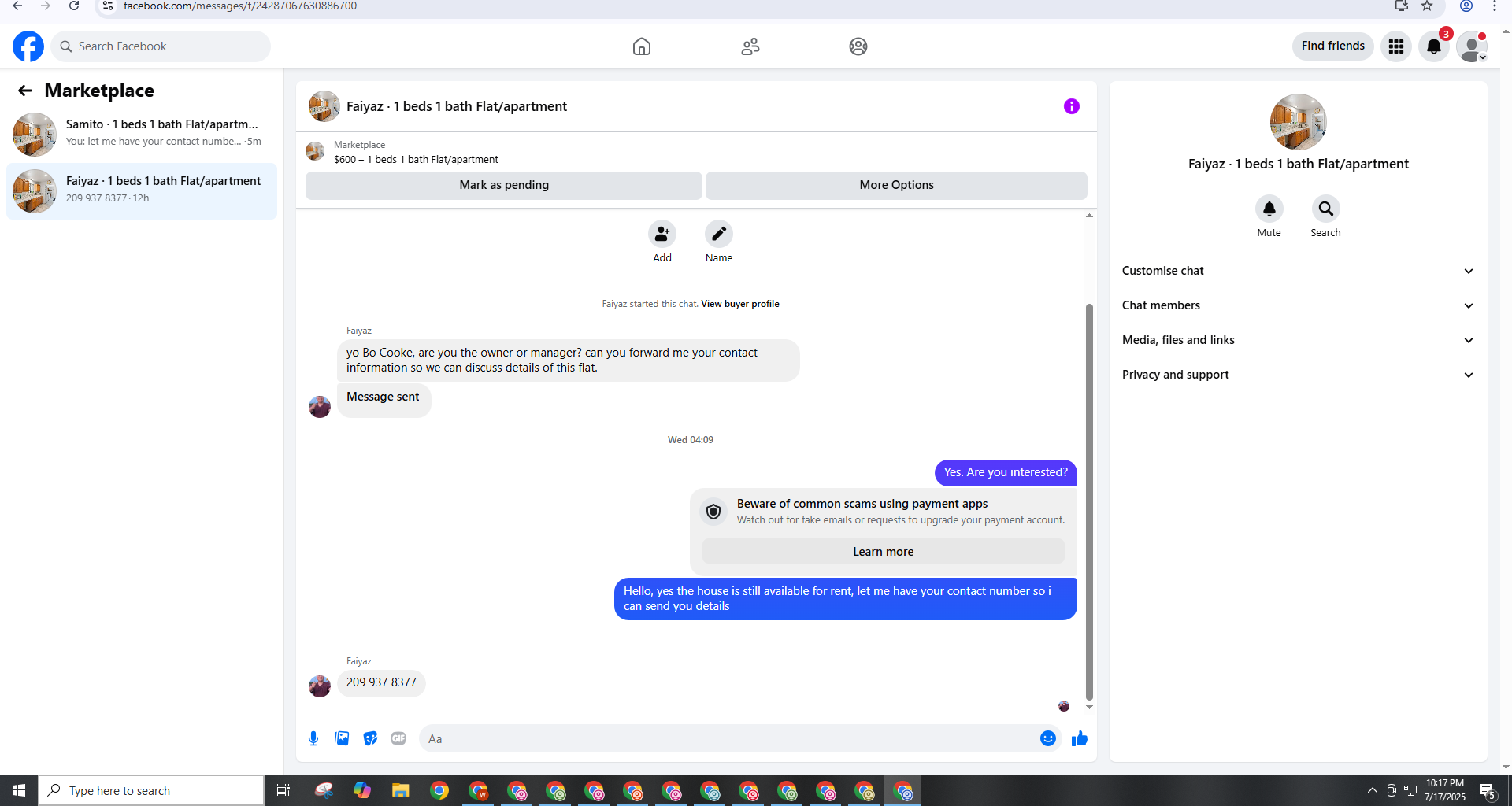Send a thumbs-up like
This screenshot has height=806, width=1512.
[x=1080, y=738]
